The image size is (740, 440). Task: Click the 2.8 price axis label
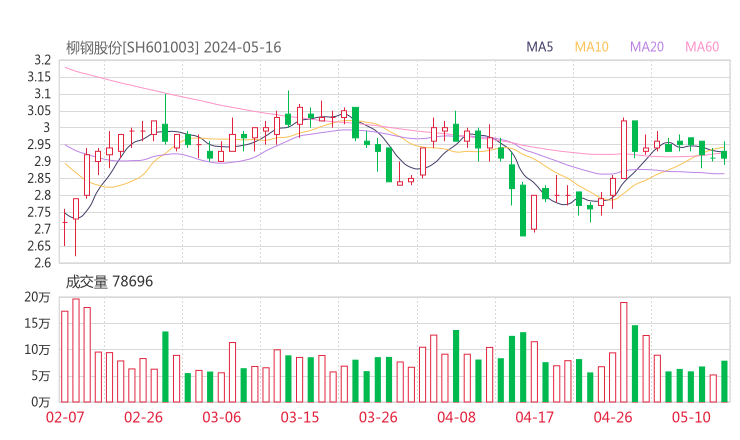point(42,195)
